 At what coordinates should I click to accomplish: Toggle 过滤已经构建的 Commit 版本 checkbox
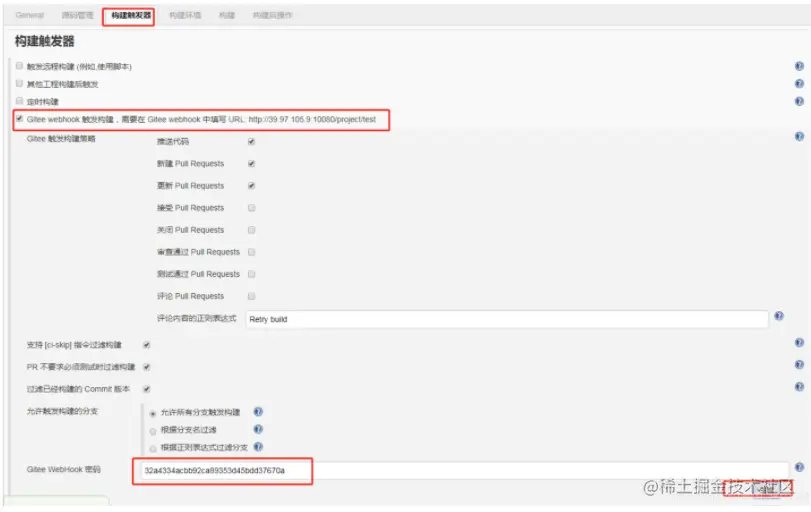[x=147, y=389]
